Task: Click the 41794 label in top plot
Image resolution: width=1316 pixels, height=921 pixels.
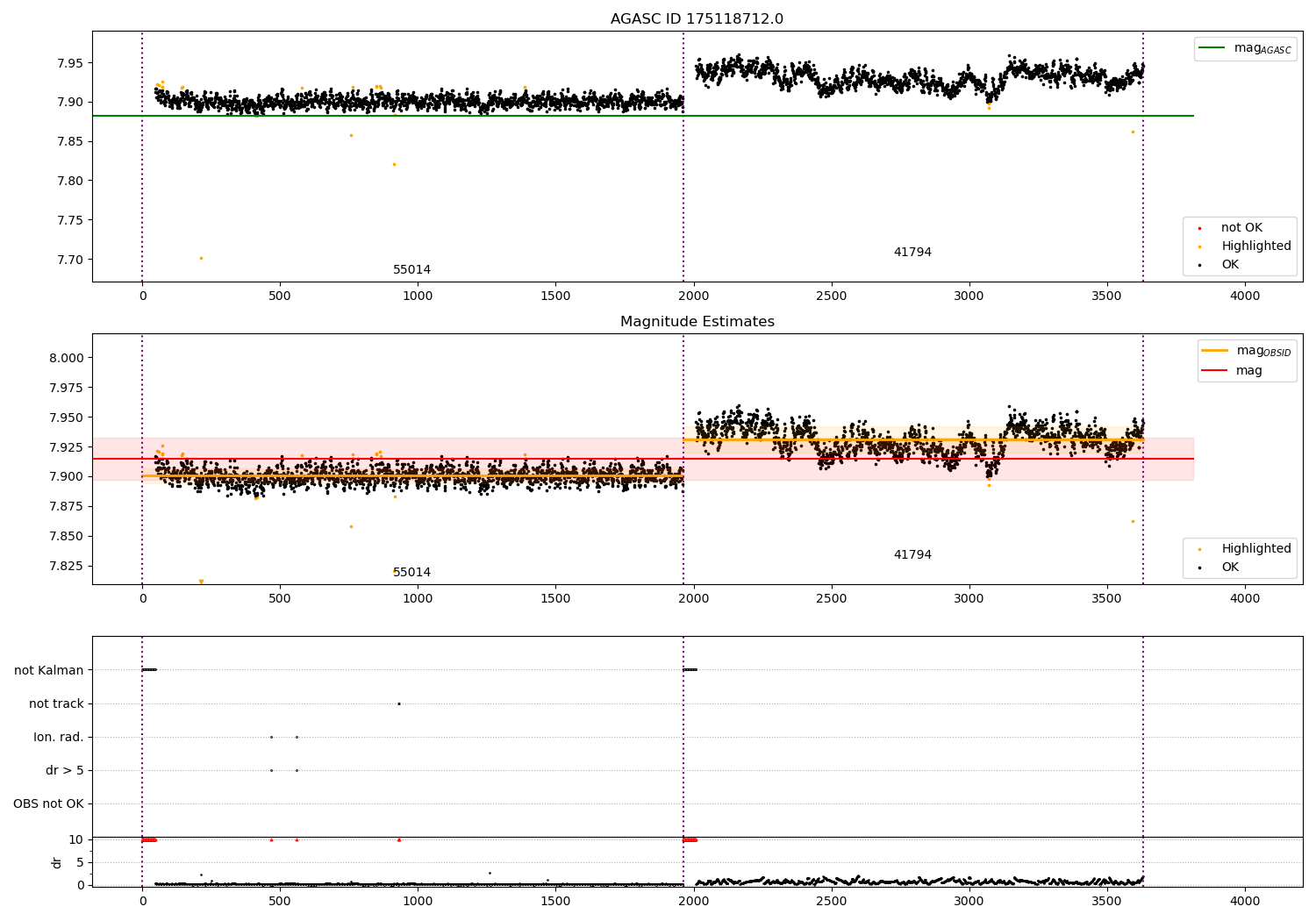Action: click(912, 253)
